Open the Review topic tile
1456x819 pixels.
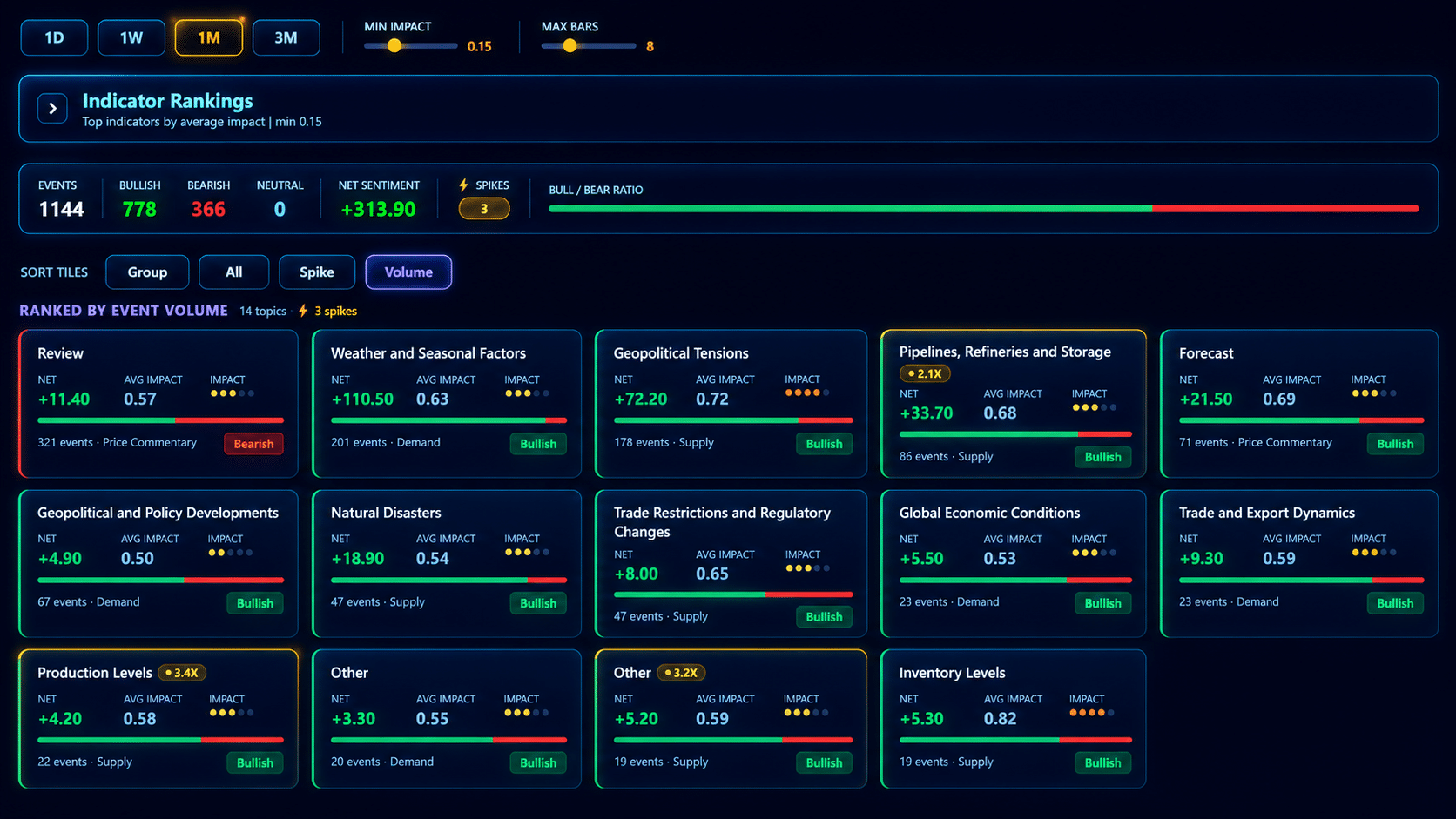click(x=158, y=404)
